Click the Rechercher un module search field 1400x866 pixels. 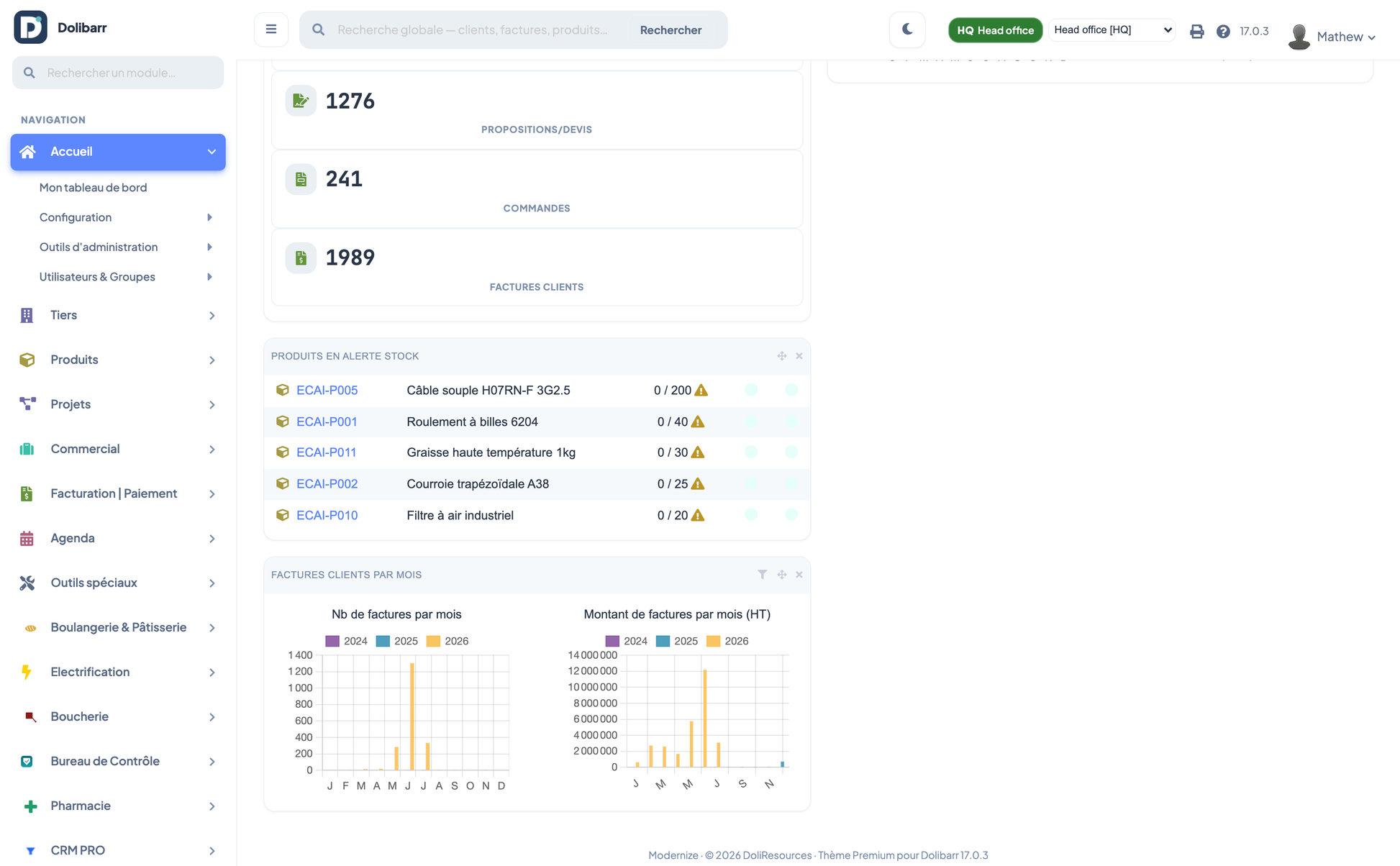pos(118,73)
